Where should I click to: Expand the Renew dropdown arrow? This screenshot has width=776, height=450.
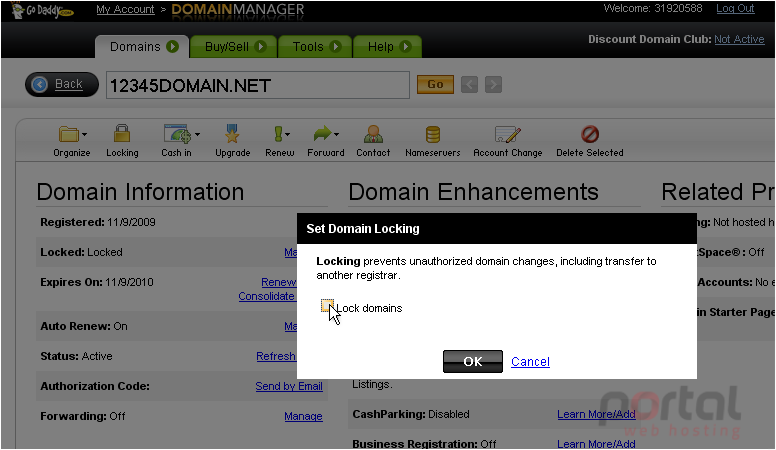pyautogui.click(x=288, y=135)
